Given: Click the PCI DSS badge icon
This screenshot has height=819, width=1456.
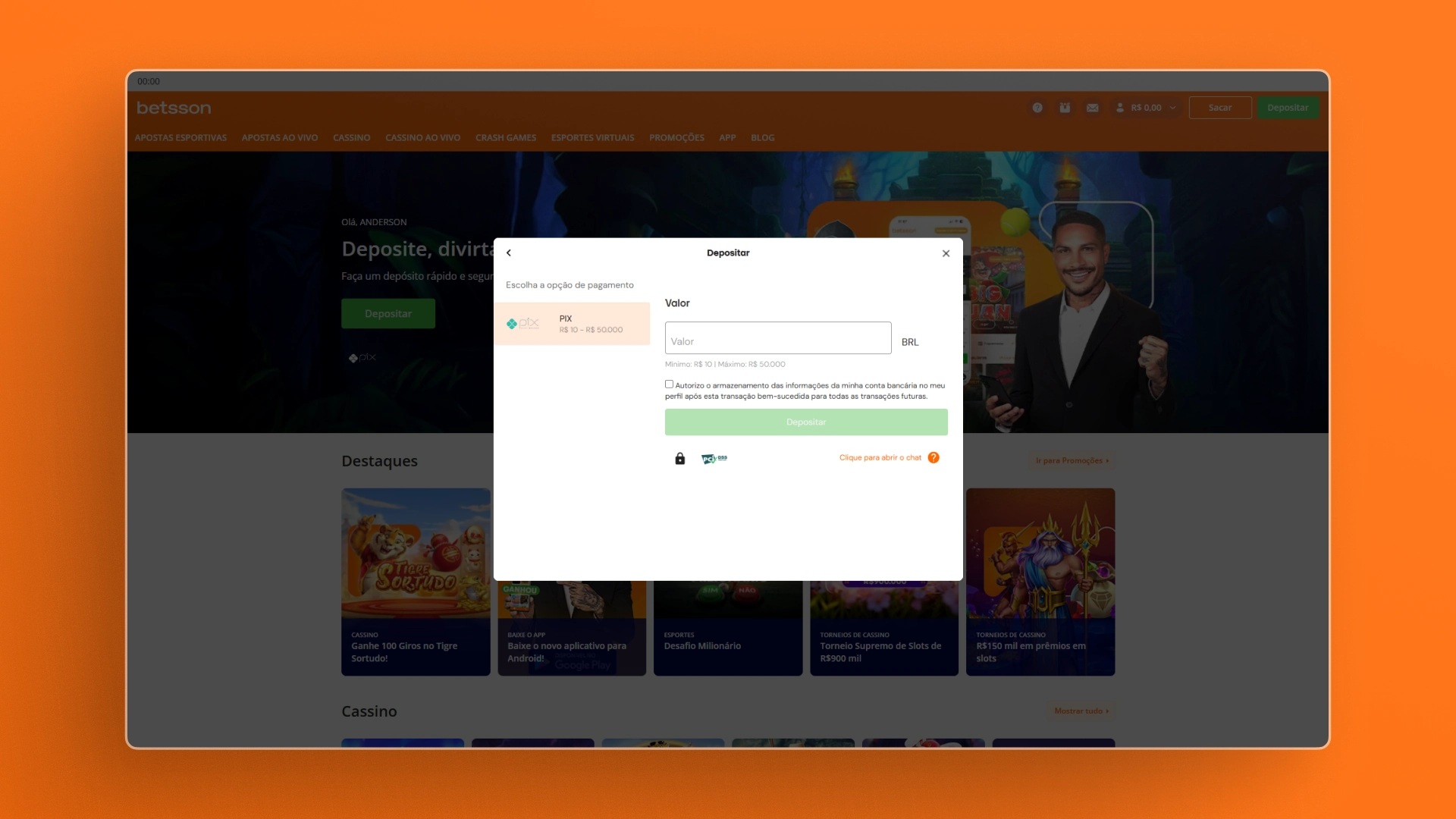Looking at the screenshot, I should (x=714, y=458).
